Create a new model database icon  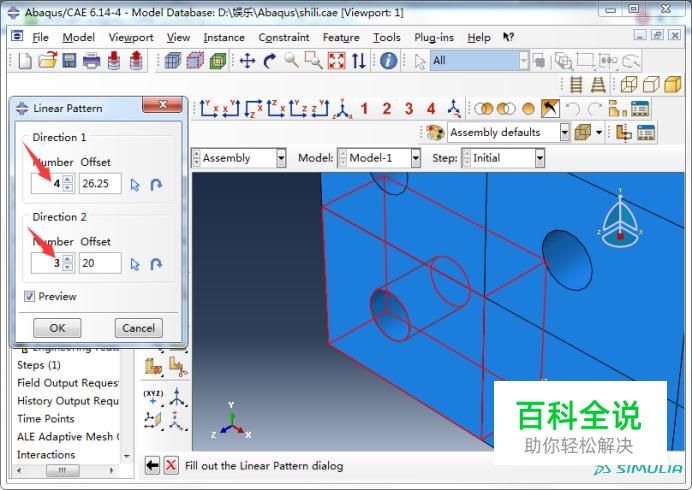pyautogui.click(x=24, y=60)
